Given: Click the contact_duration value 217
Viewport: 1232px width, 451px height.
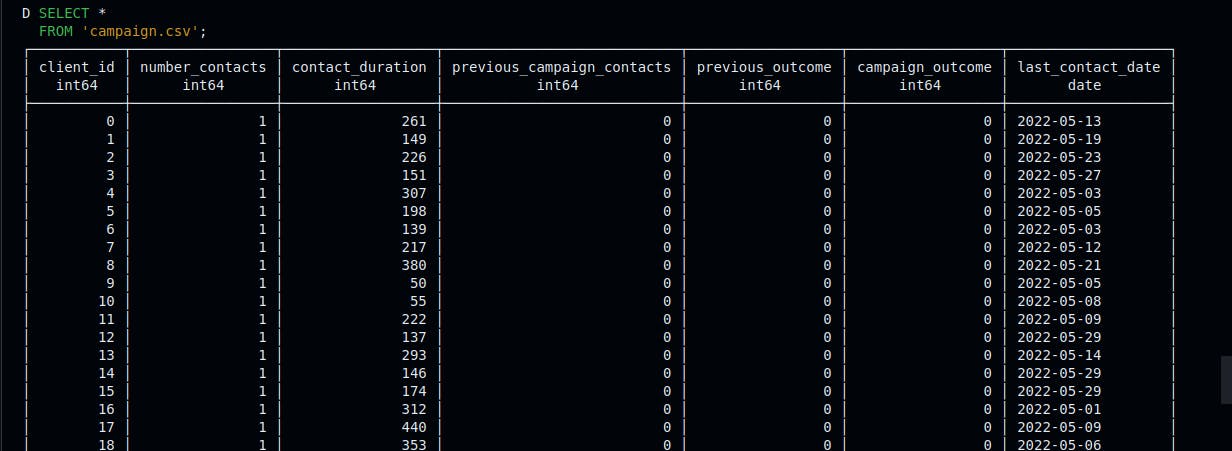Looking at the screenshot, I should tap(414, 247).
